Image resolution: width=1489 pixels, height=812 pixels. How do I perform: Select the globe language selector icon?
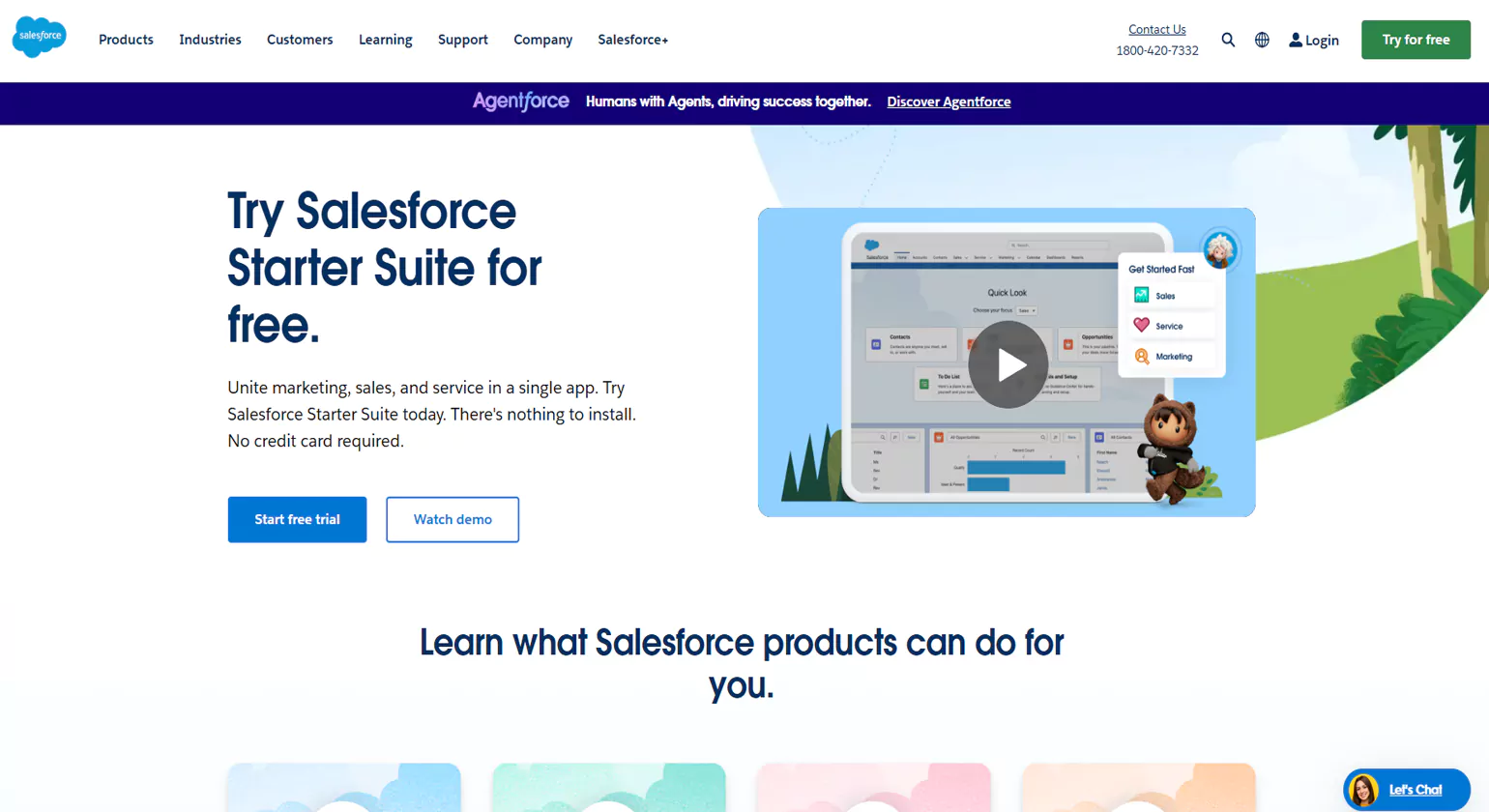pos(1261,40)
